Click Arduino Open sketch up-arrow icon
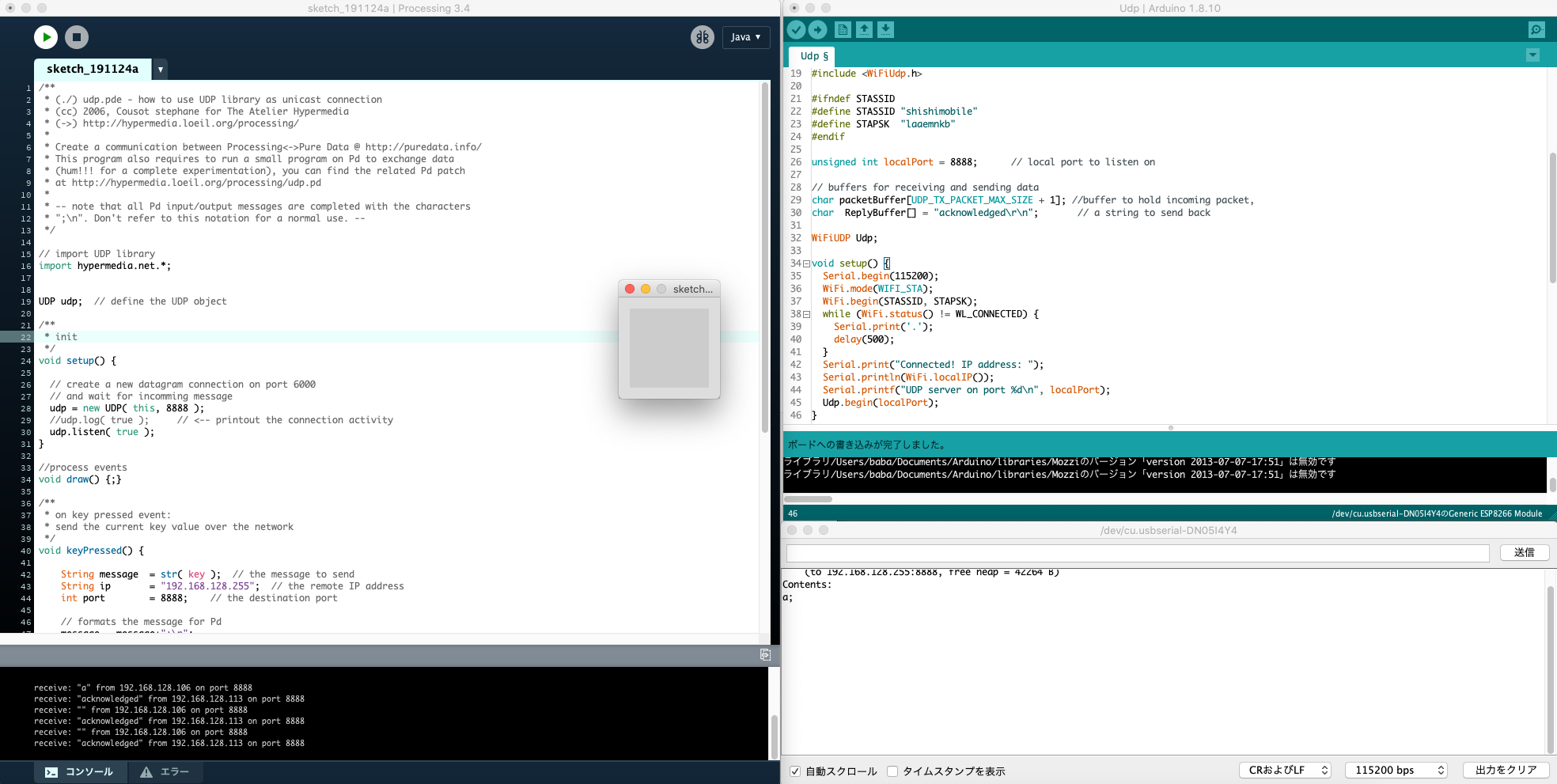Viewport: 1557px width, 784px height. click(864, 30)
